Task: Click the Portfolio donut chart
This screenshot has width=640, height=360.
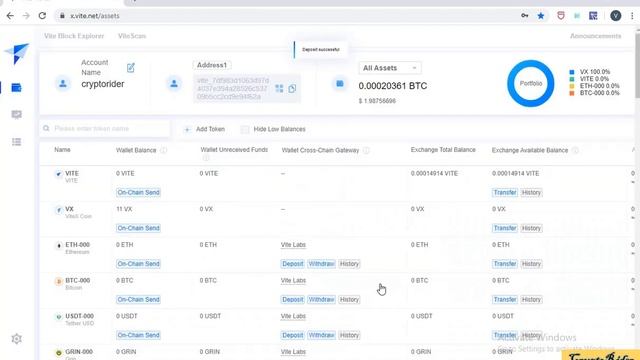Action: point(531,83)
